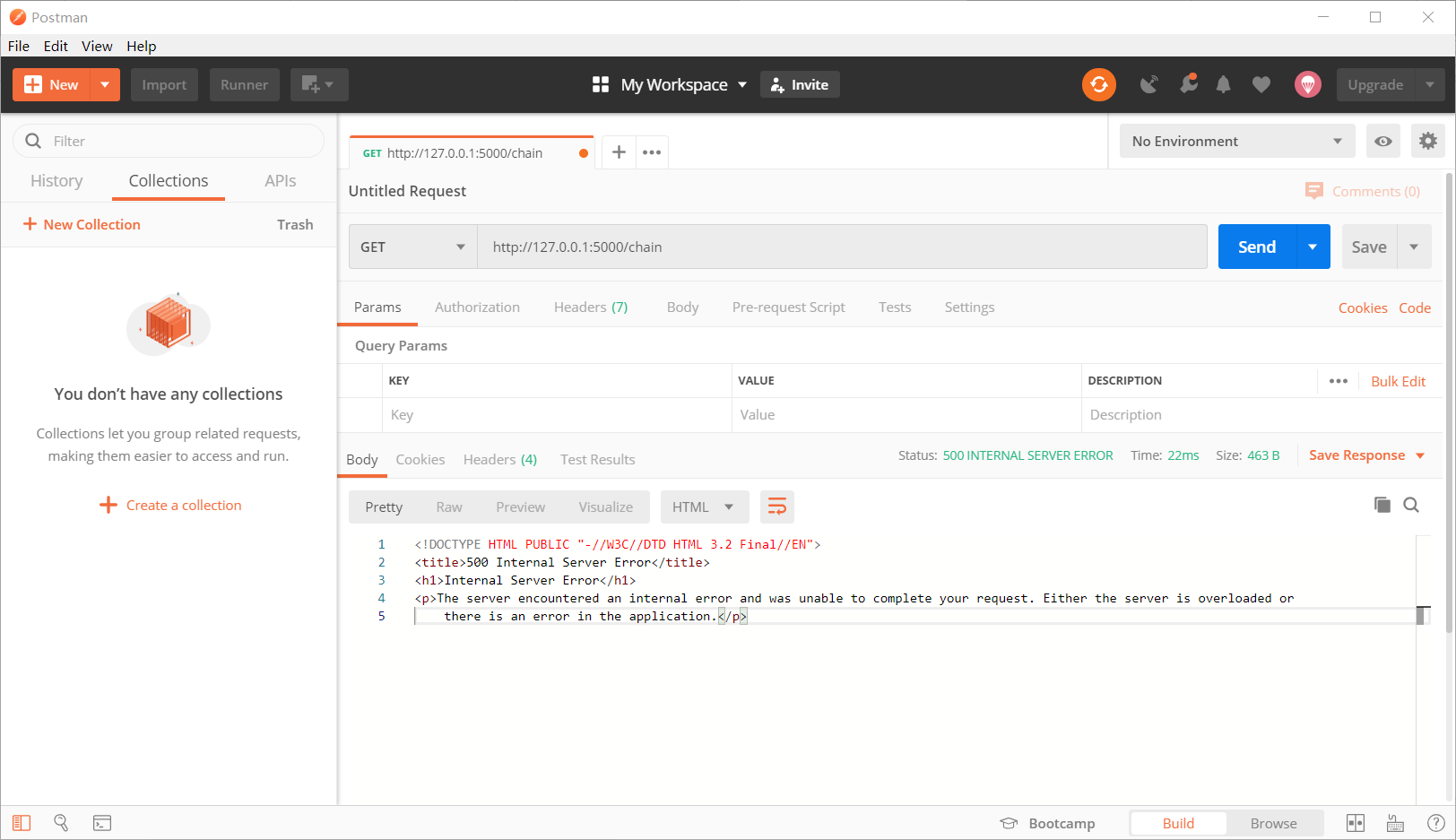This screenshot has height=840, width=1456.
Task: Click the Import button
Action: (x=164, y=84)
